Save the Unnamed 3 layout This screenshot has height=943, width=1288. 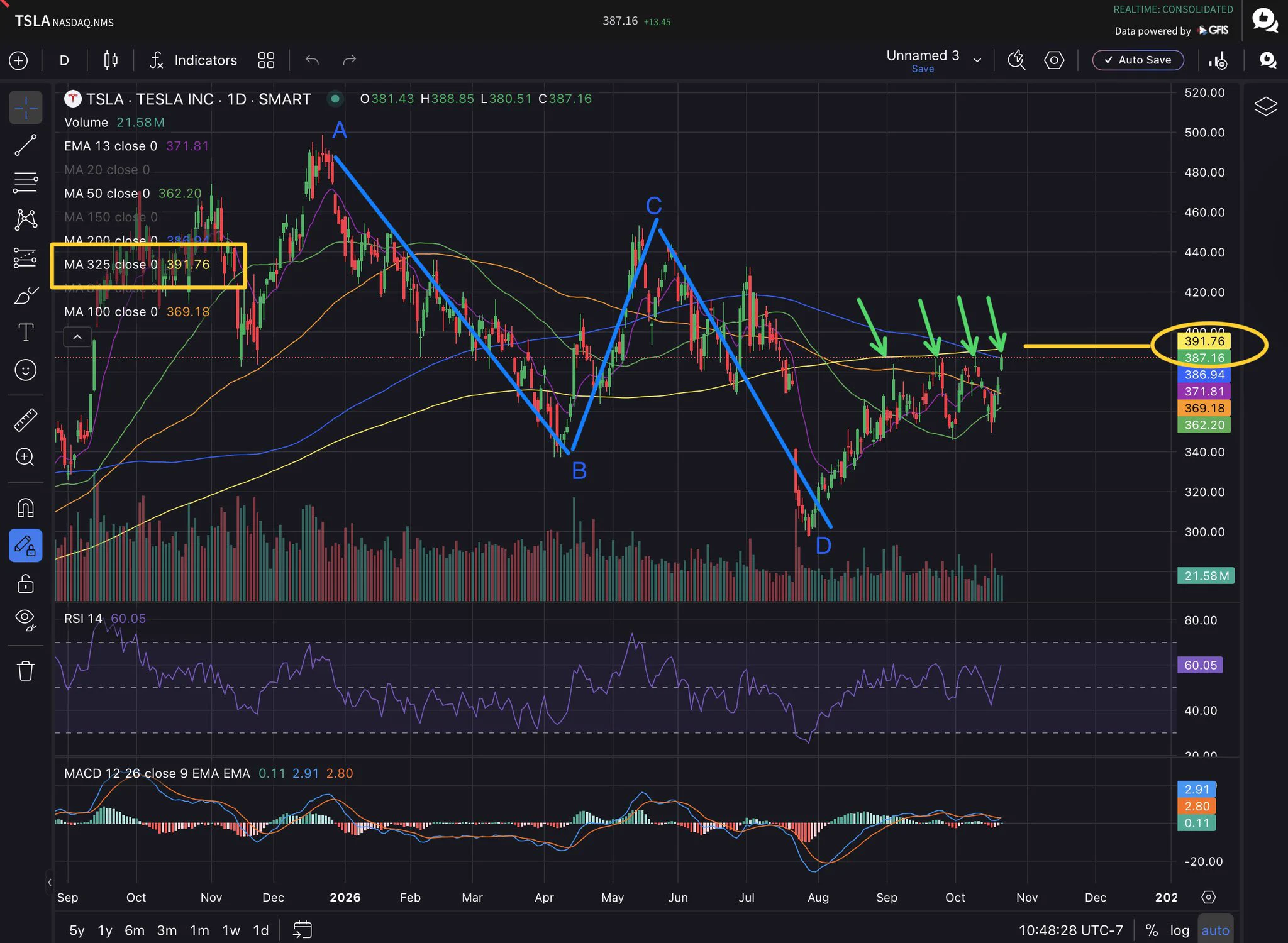[x=923, y=69]
